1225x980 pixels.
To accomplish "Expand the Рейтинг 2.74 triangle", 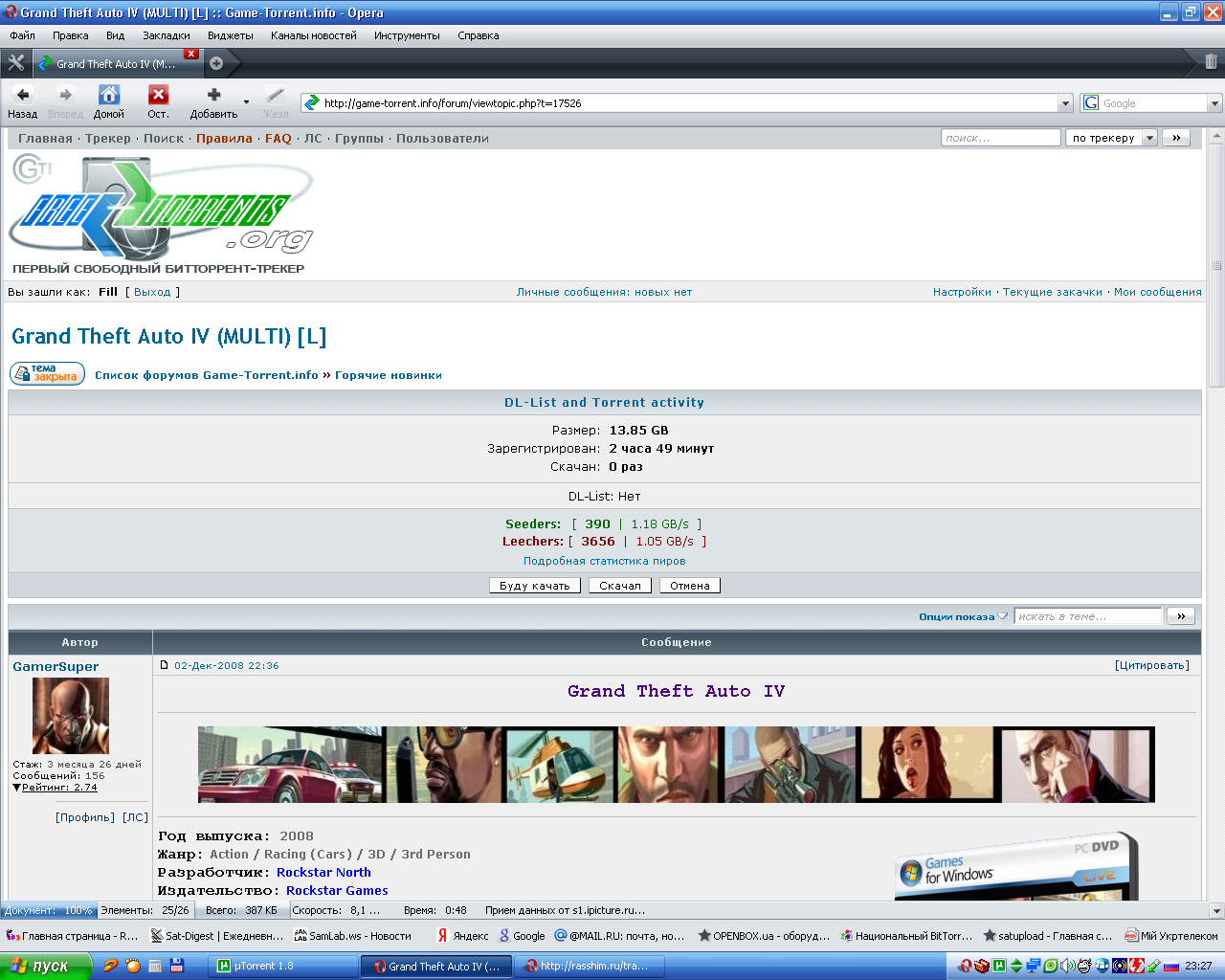I will [16, 788].
